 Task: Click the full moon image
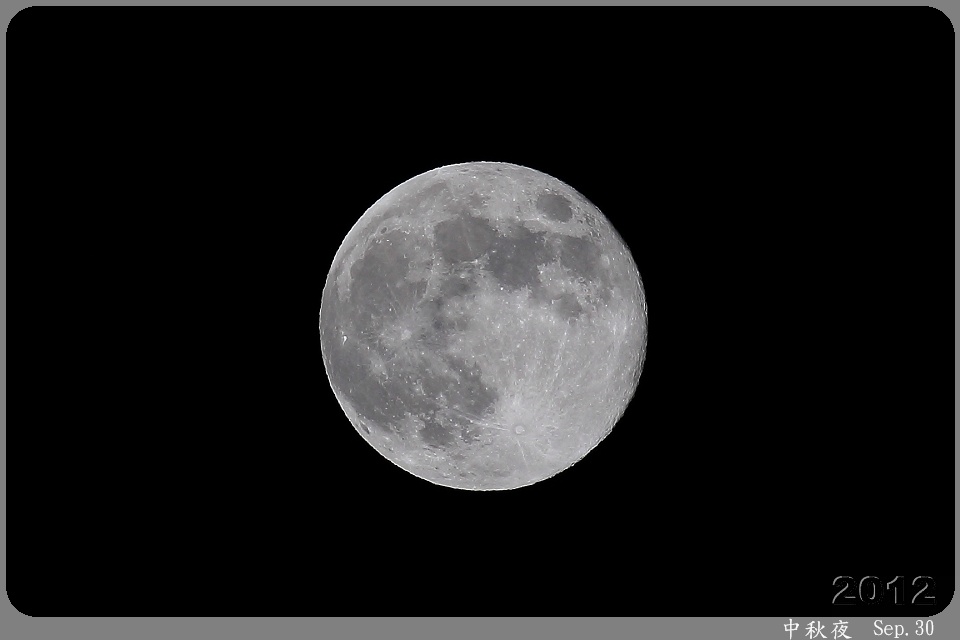483,326
